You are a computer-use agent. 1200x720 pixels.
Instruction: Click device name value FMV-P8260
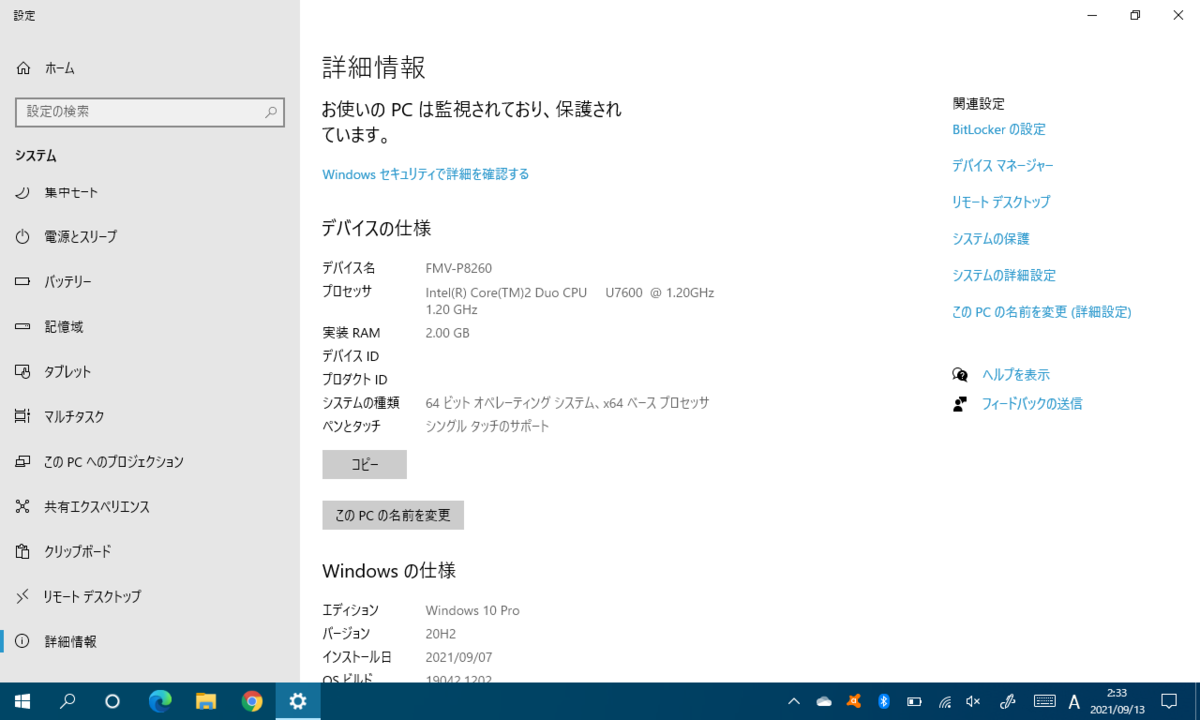point(459,268)
